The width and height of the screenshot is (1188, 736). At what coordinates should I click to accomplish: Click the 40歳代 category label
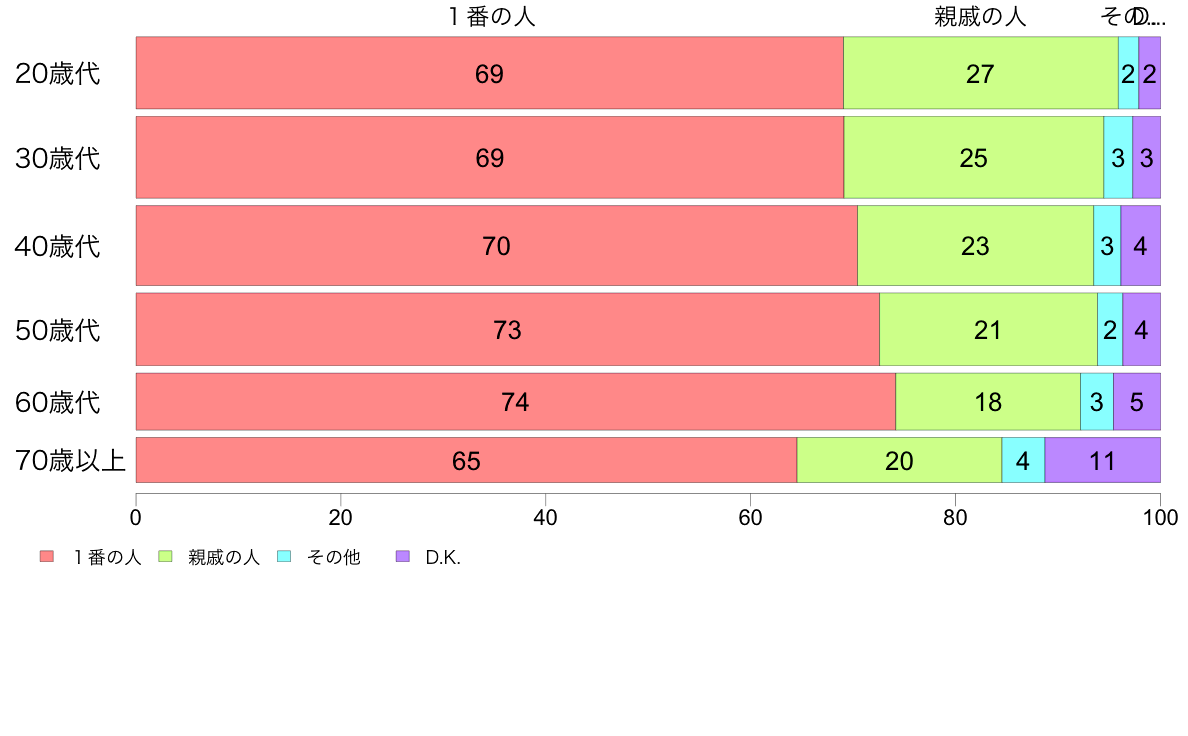tap(58, 246)
